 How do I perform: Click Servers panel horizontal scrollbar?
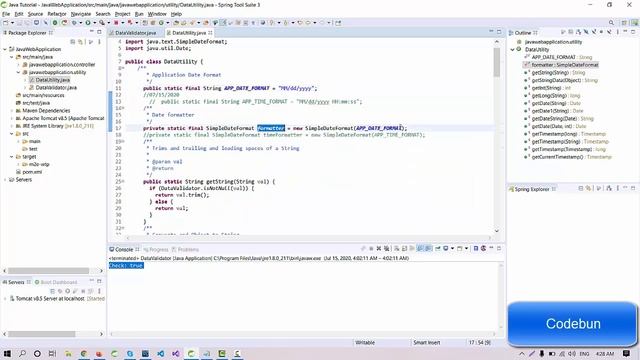click(42, 334)
